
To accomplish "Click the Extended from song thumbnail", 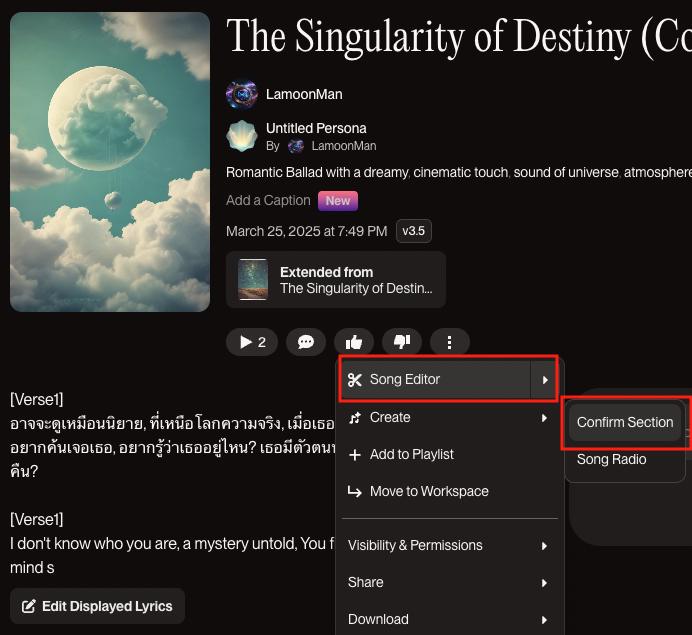I will [253, 280].
